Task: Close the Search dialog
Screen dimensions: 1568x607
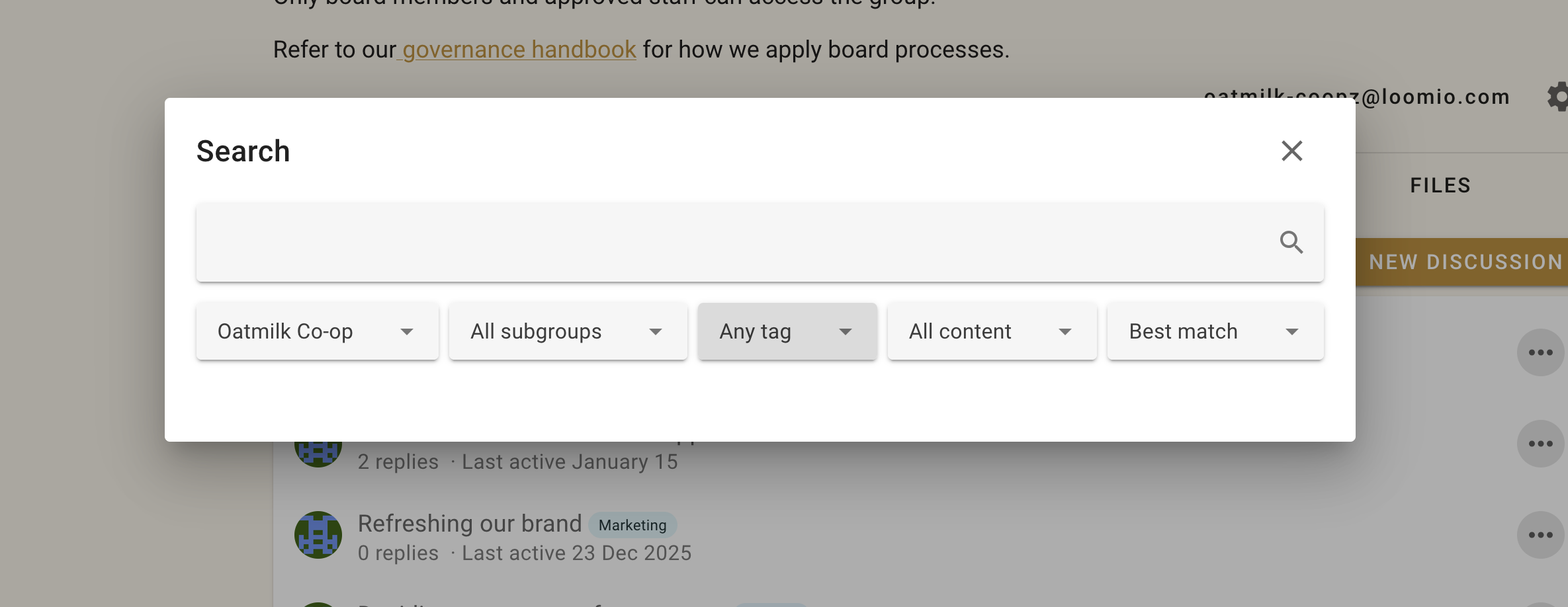Action: [1291, 151]
